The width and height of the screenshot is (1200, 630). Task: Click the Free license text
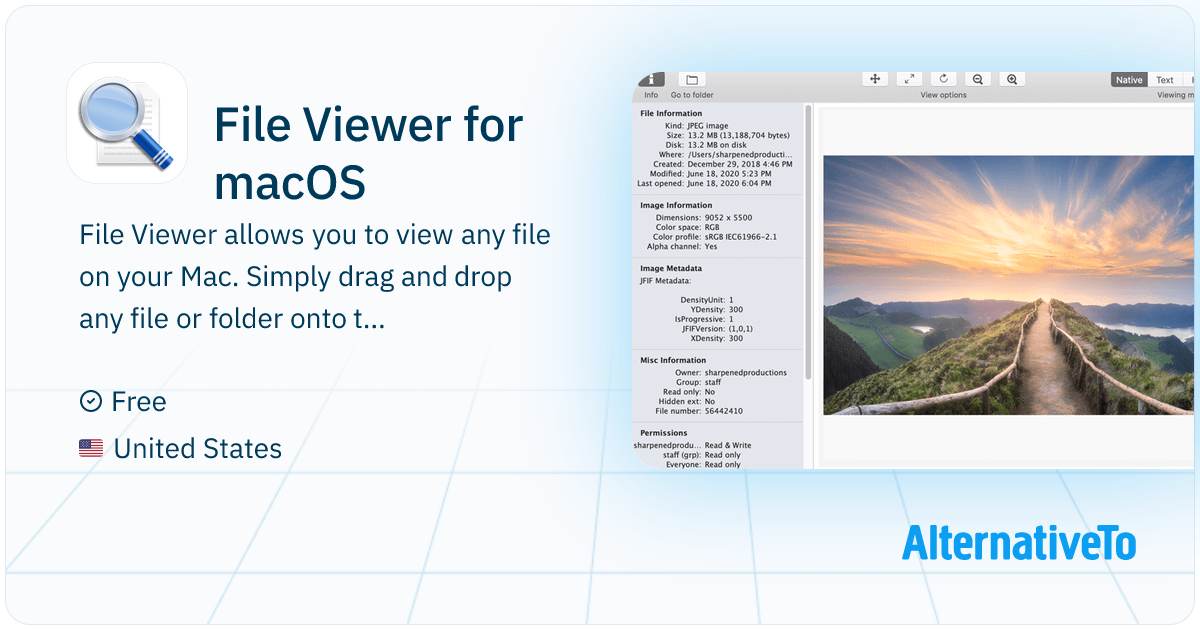(x=139, y=402)
